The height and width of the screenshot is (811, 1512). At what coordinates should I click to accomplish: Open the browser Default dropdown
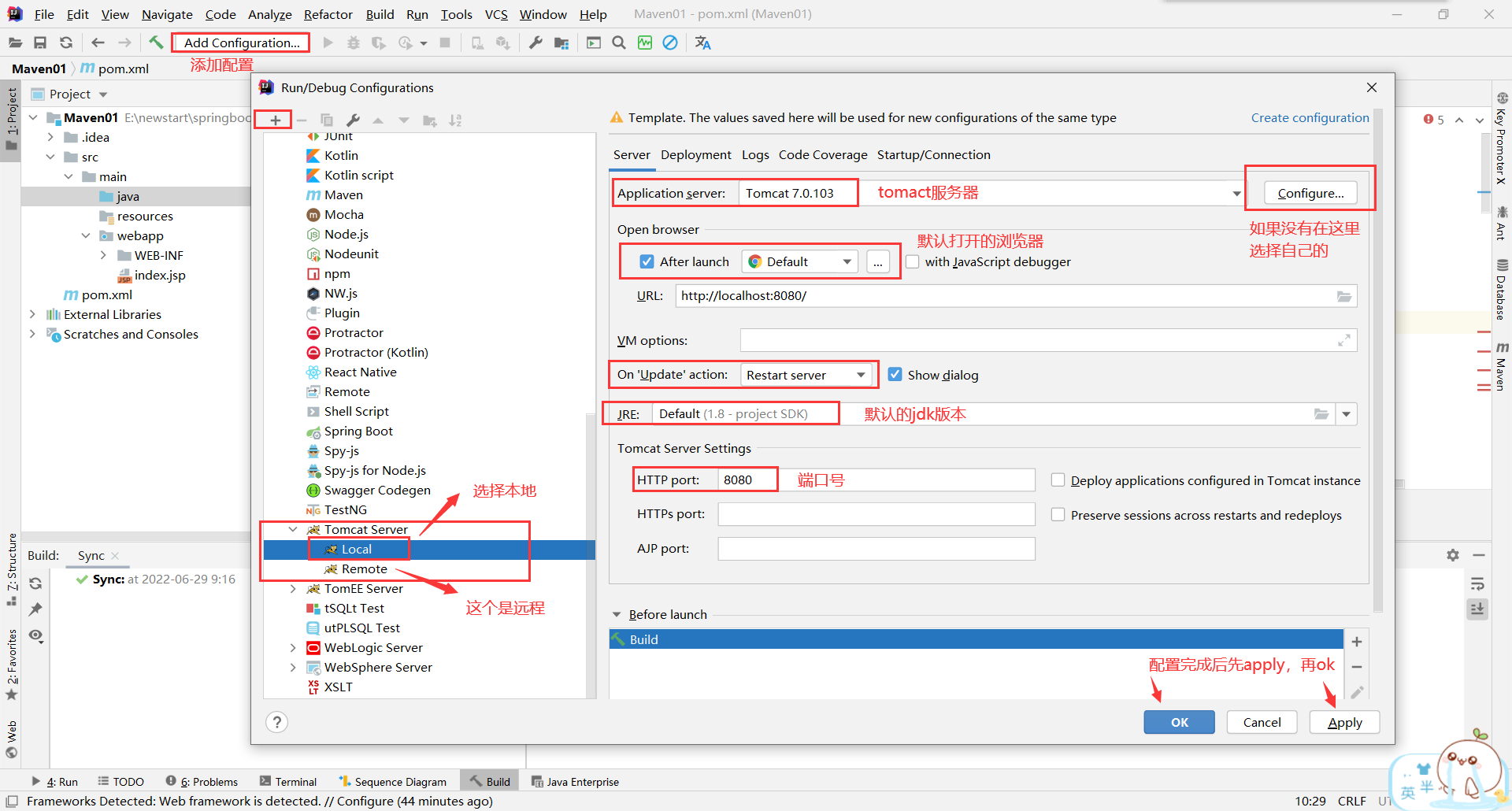[x=799, y=261]
